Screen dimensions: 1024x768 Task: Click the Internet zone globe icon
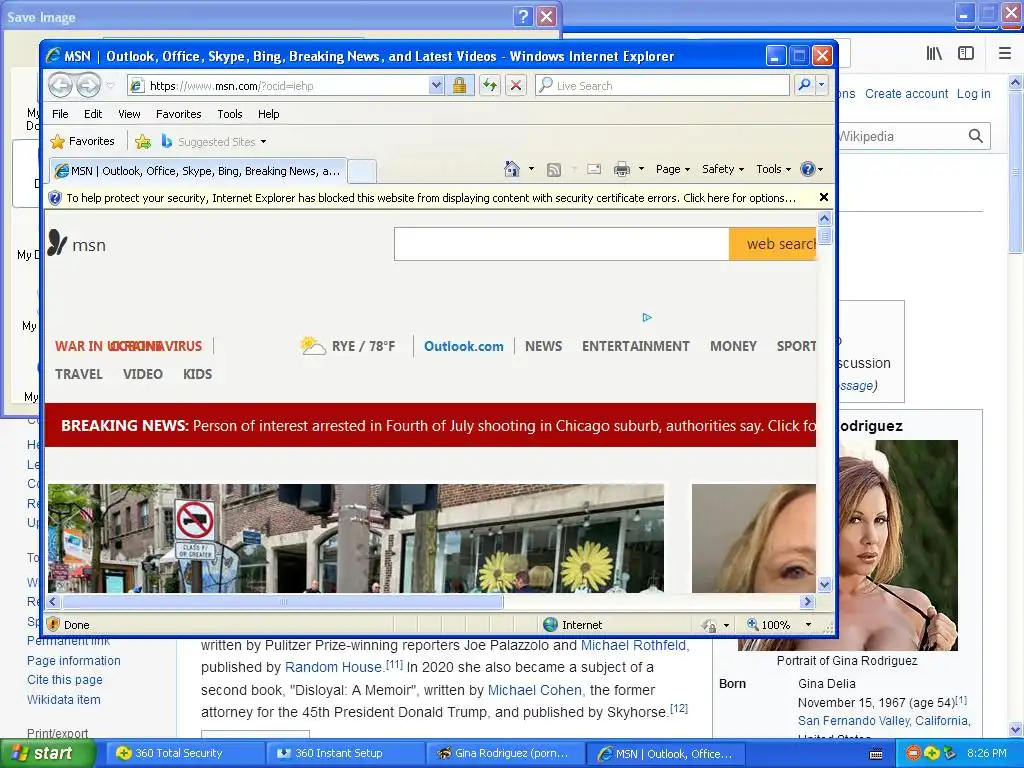pyautogui.click(x=551, y=625)
